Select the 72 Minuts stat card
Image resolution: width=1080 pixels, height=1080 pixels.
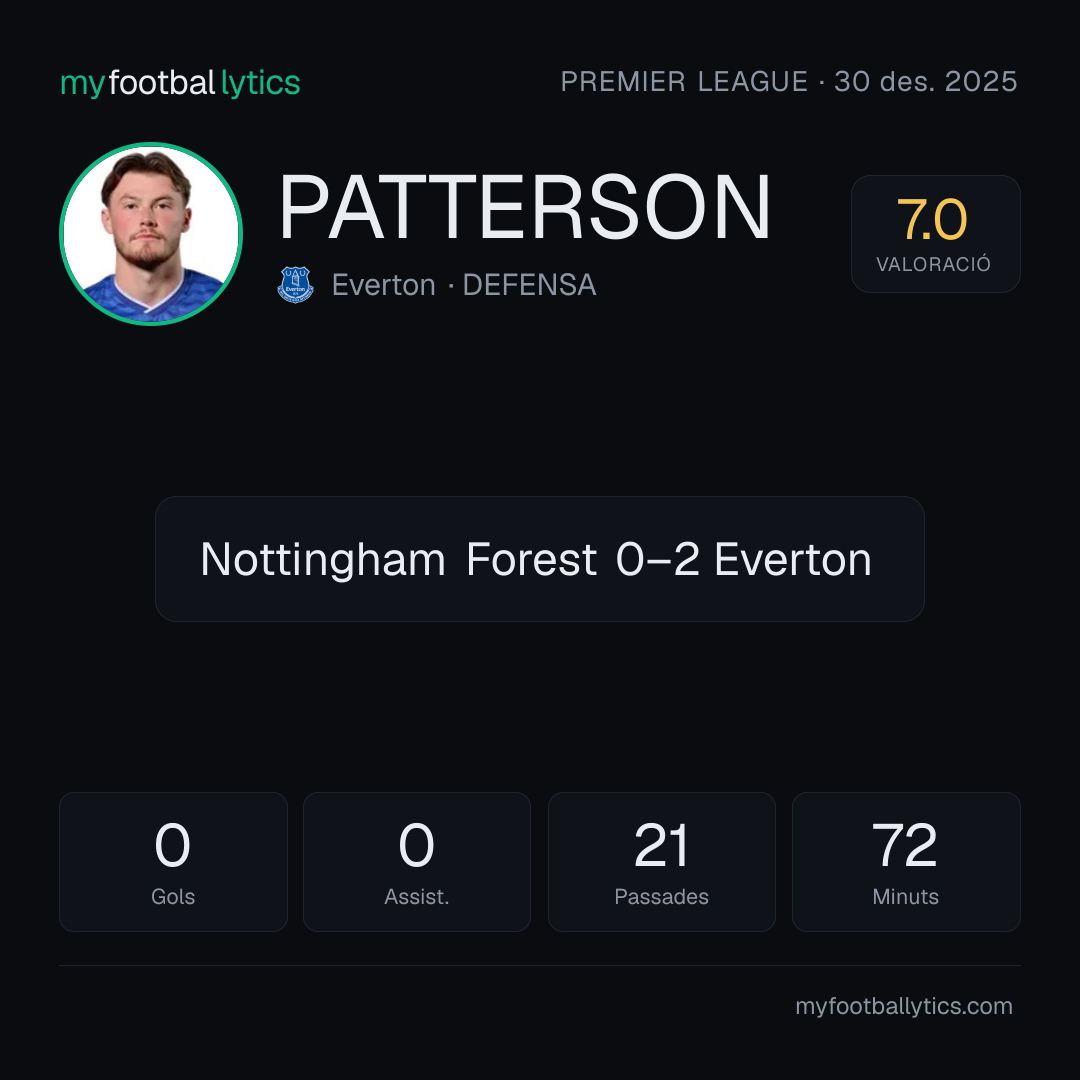906,862
